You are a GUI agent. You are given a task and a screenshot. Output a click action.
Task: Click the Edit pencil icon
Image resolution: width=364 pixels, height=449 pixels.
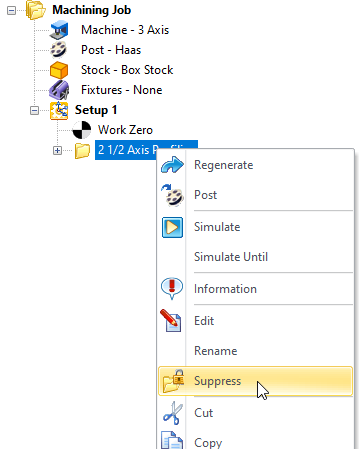point(171,320)
